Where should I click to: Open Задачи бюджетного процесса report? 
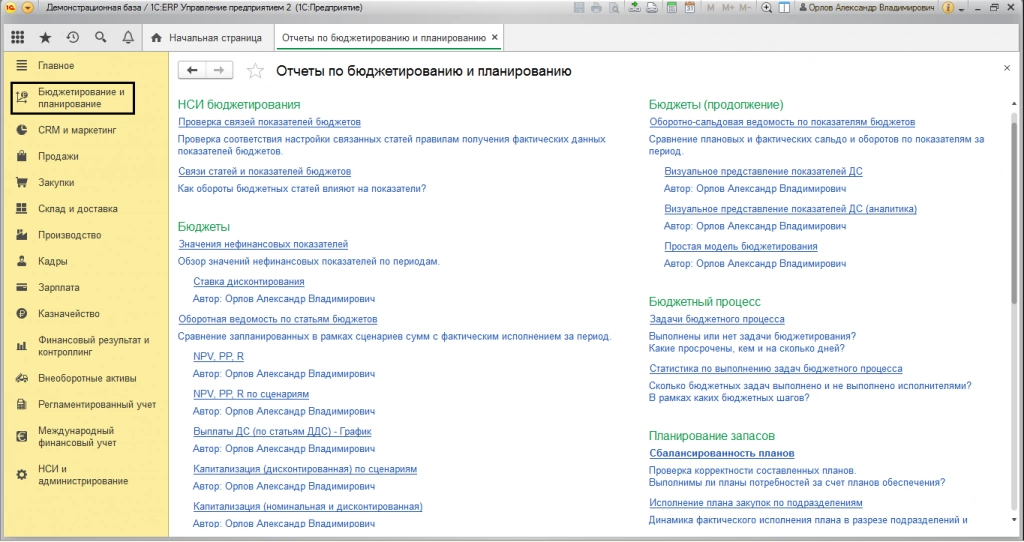(x=716, y=319)
